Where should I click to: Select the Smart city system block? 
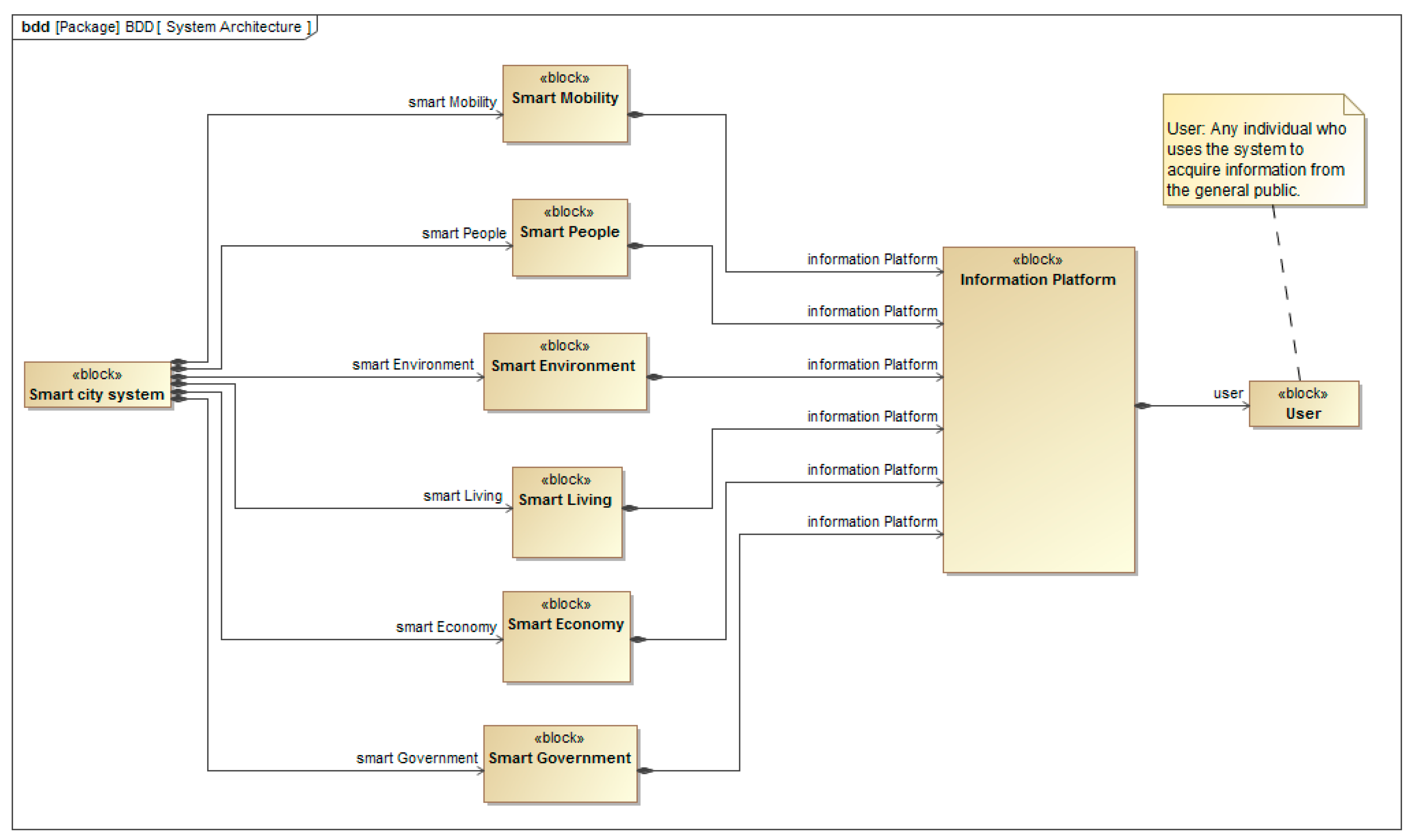(x=97, y=385)
